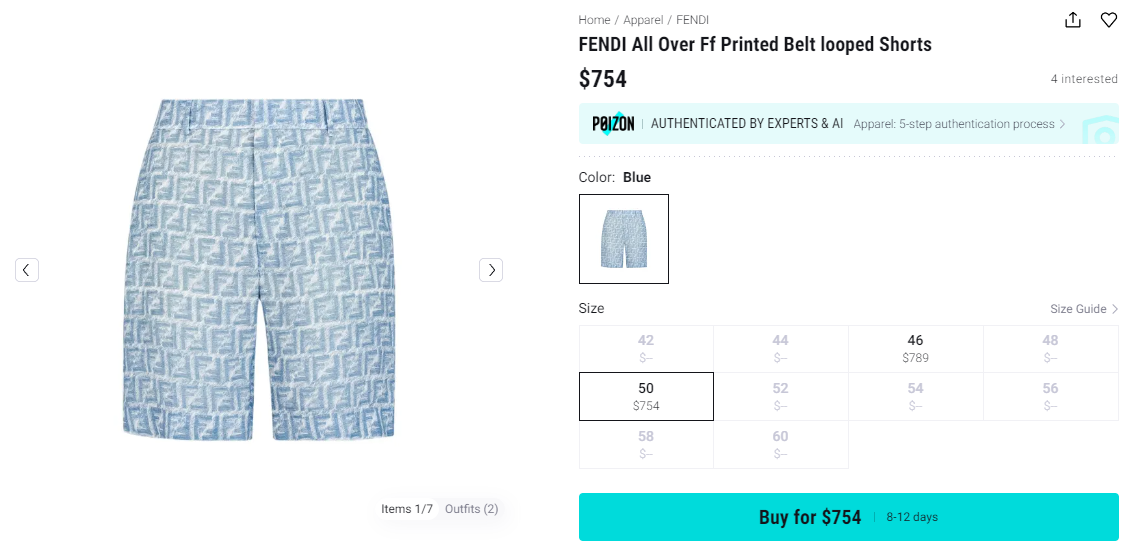1128x551 pixels.
Task: Choose size 52 option
Action: [x=780, y=396]
